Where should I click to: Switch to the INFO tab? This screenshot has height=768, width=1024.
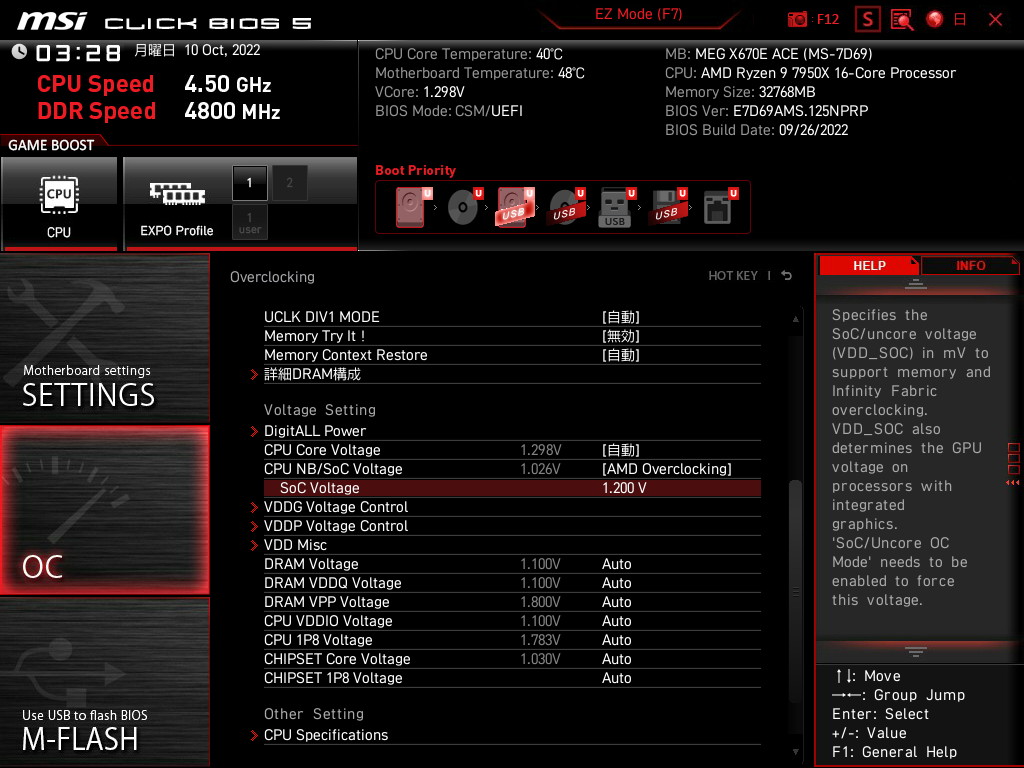pos(970,265)
